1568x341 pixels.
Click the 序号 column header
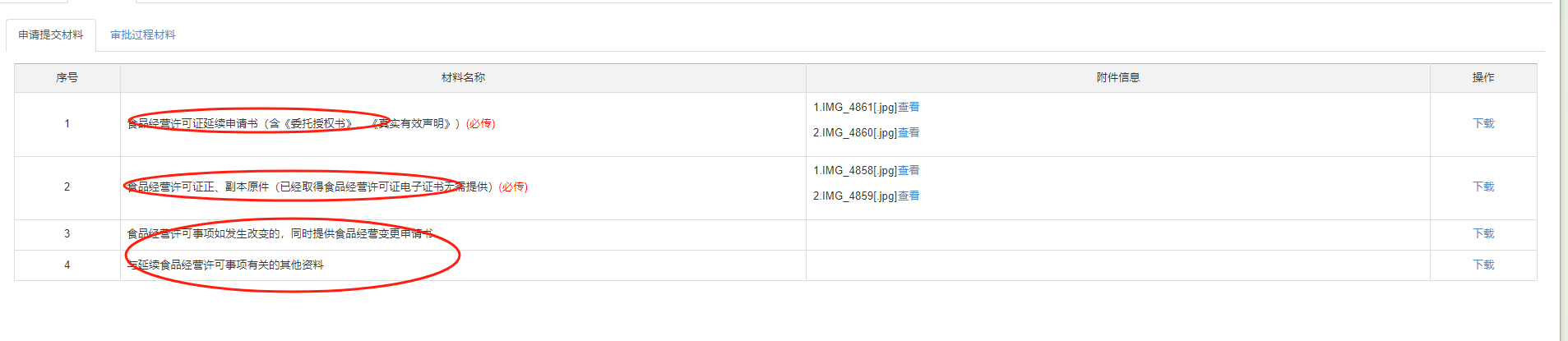pos(67,77)
